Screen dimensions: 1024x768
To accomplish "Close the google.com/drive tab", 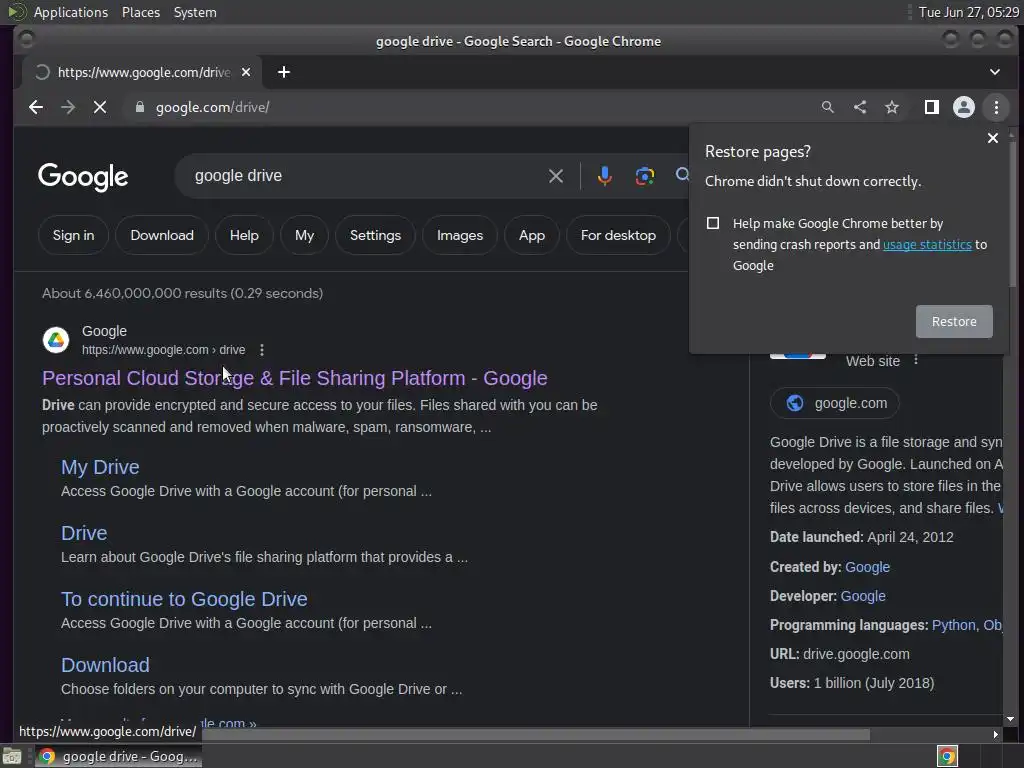I will (x=246, y=72).
